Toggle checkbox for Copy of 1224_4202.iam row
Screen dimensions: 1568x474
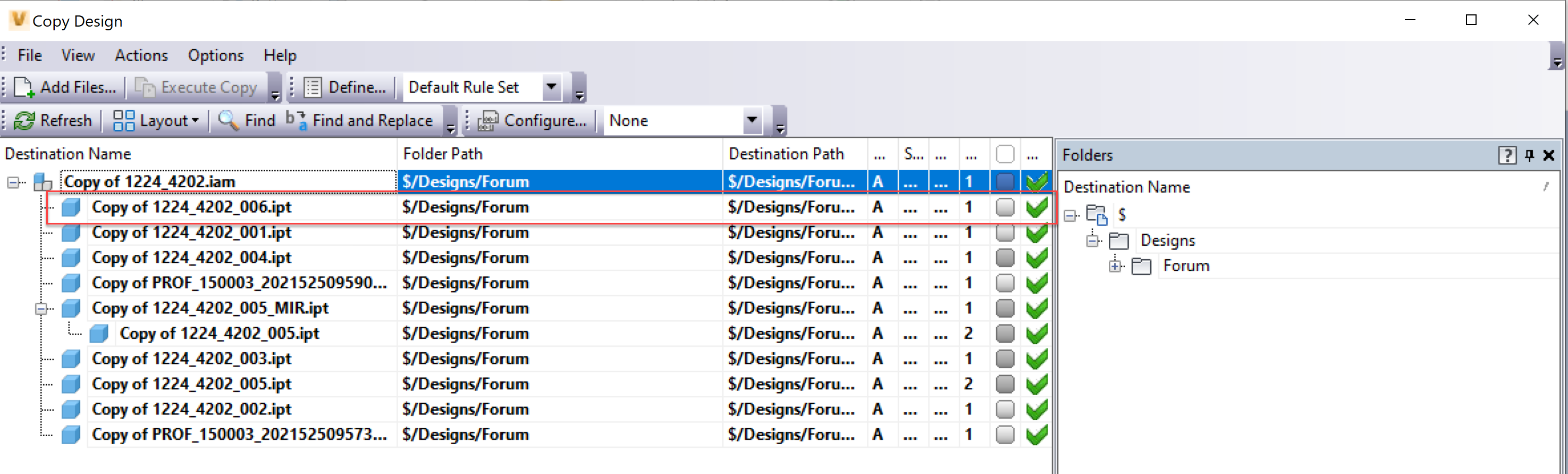tap(1005, 181)
